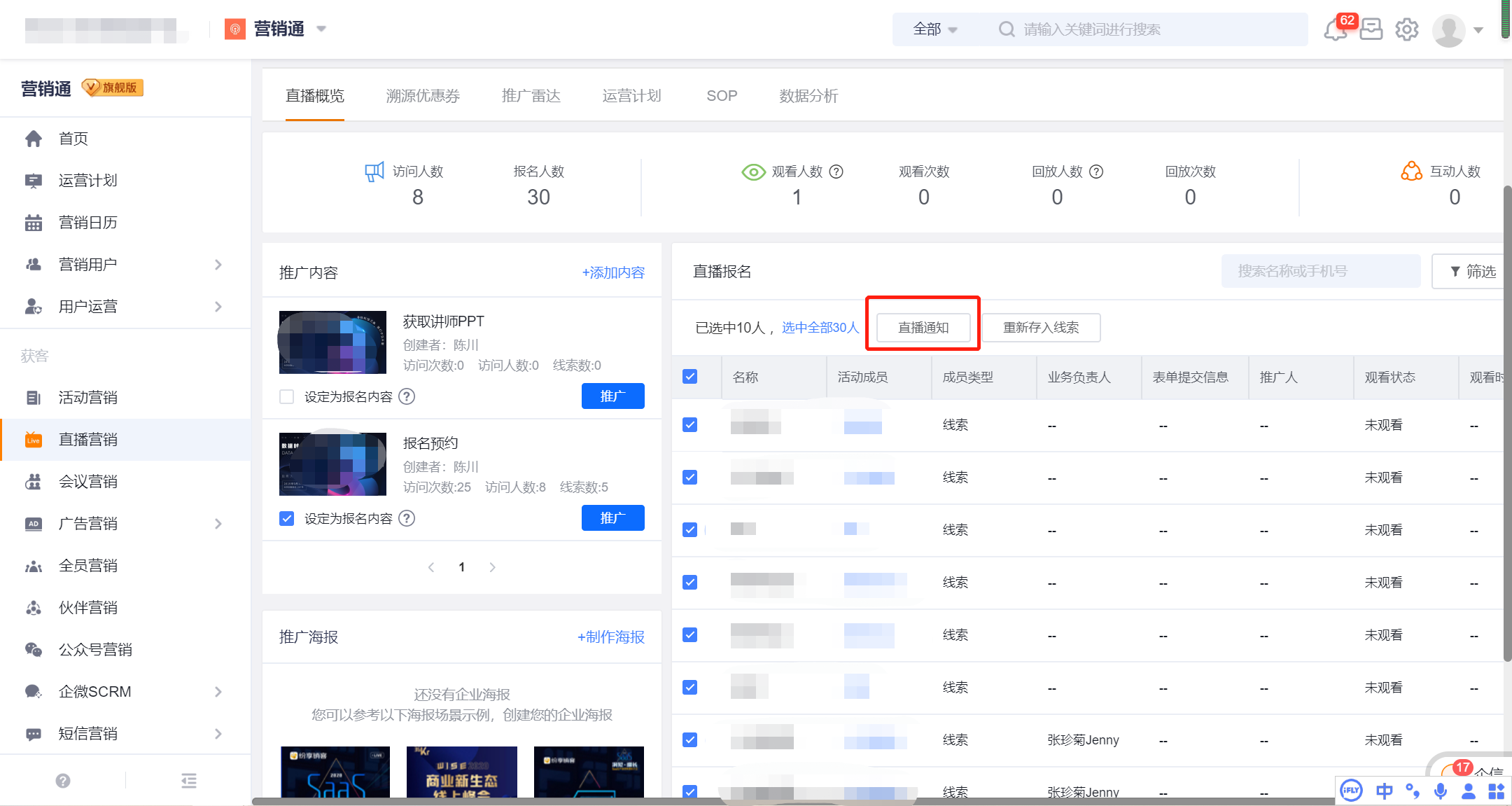Click the +制作海报 link
Image resolution: width=1512 pixels, height=806 pixels.
[610, 637]
